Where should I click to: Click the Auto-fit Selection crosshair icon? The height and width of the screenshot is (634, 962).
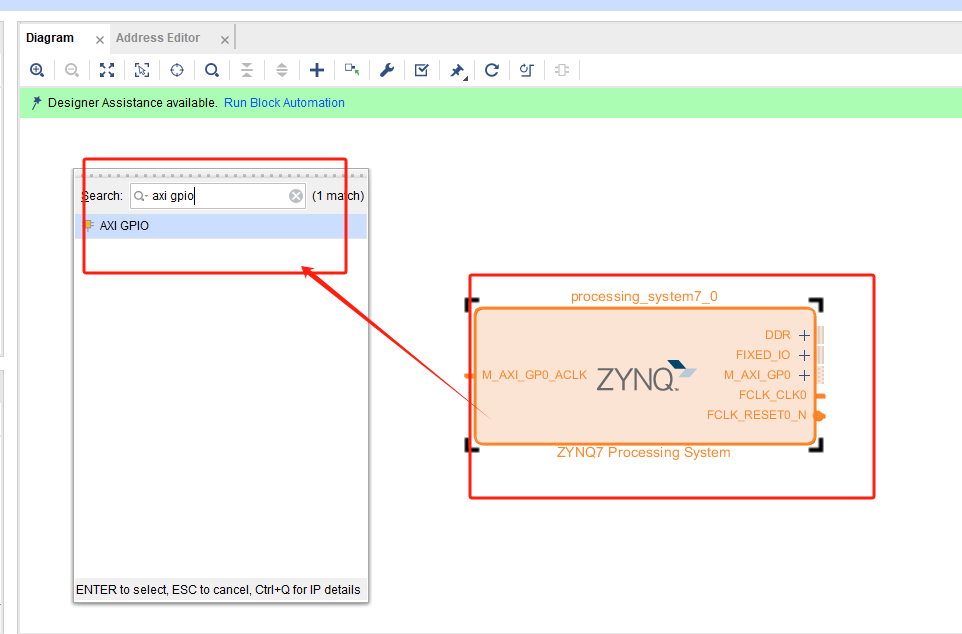point(177,70)
